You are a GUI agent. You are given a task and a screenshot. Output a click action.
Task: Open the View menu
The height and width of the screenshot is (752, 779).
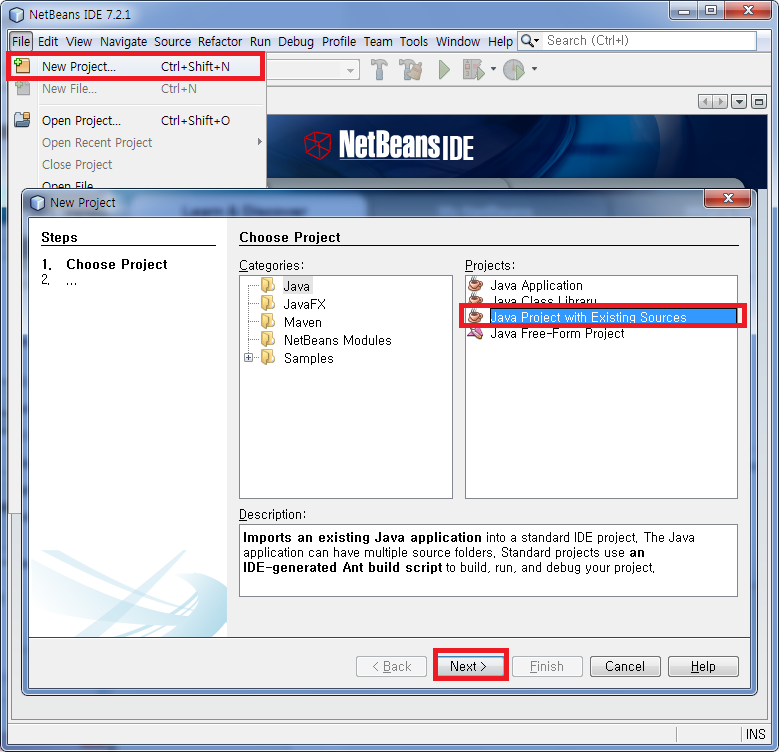(x=79, y=41)
